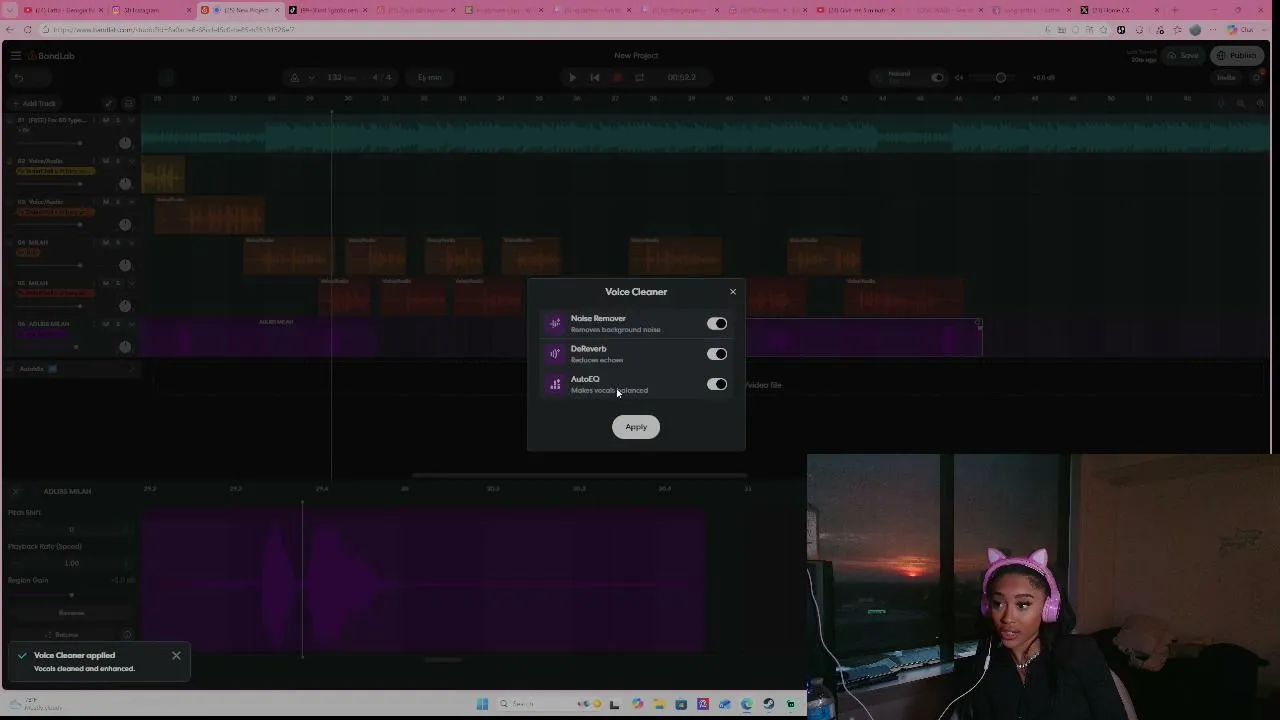
Task: Mute track 02 Voice/Audio
Action: coord(106,161)
